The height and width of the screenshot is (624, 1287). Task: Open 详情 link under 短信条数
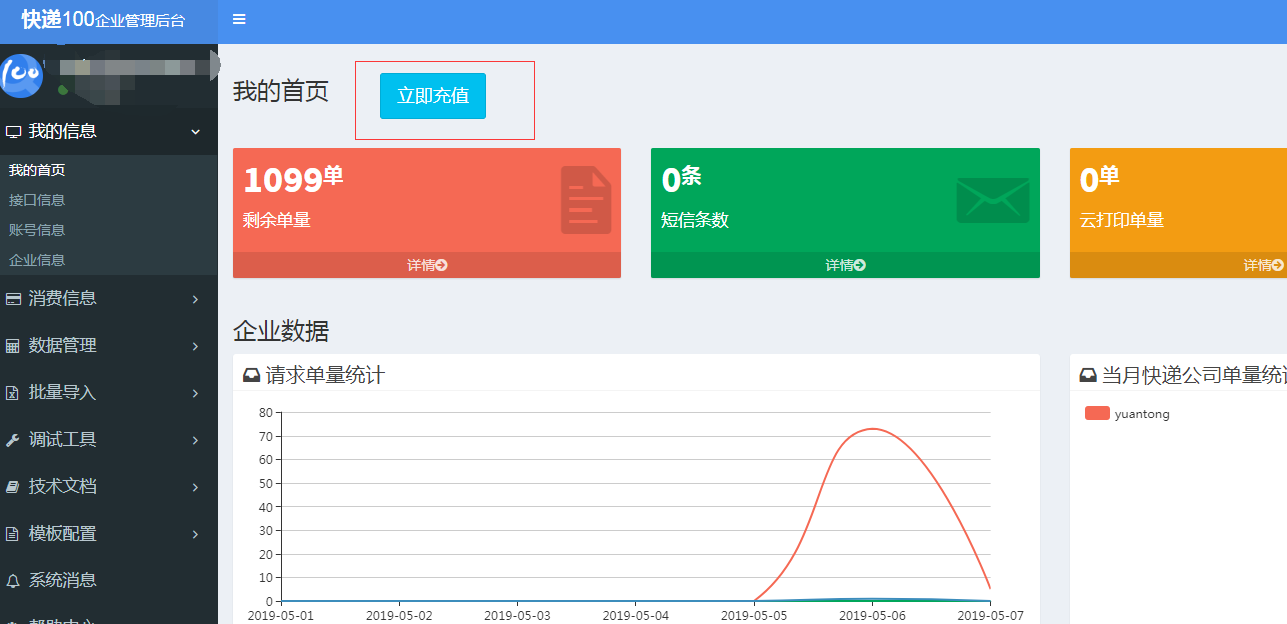pos(845,265)
